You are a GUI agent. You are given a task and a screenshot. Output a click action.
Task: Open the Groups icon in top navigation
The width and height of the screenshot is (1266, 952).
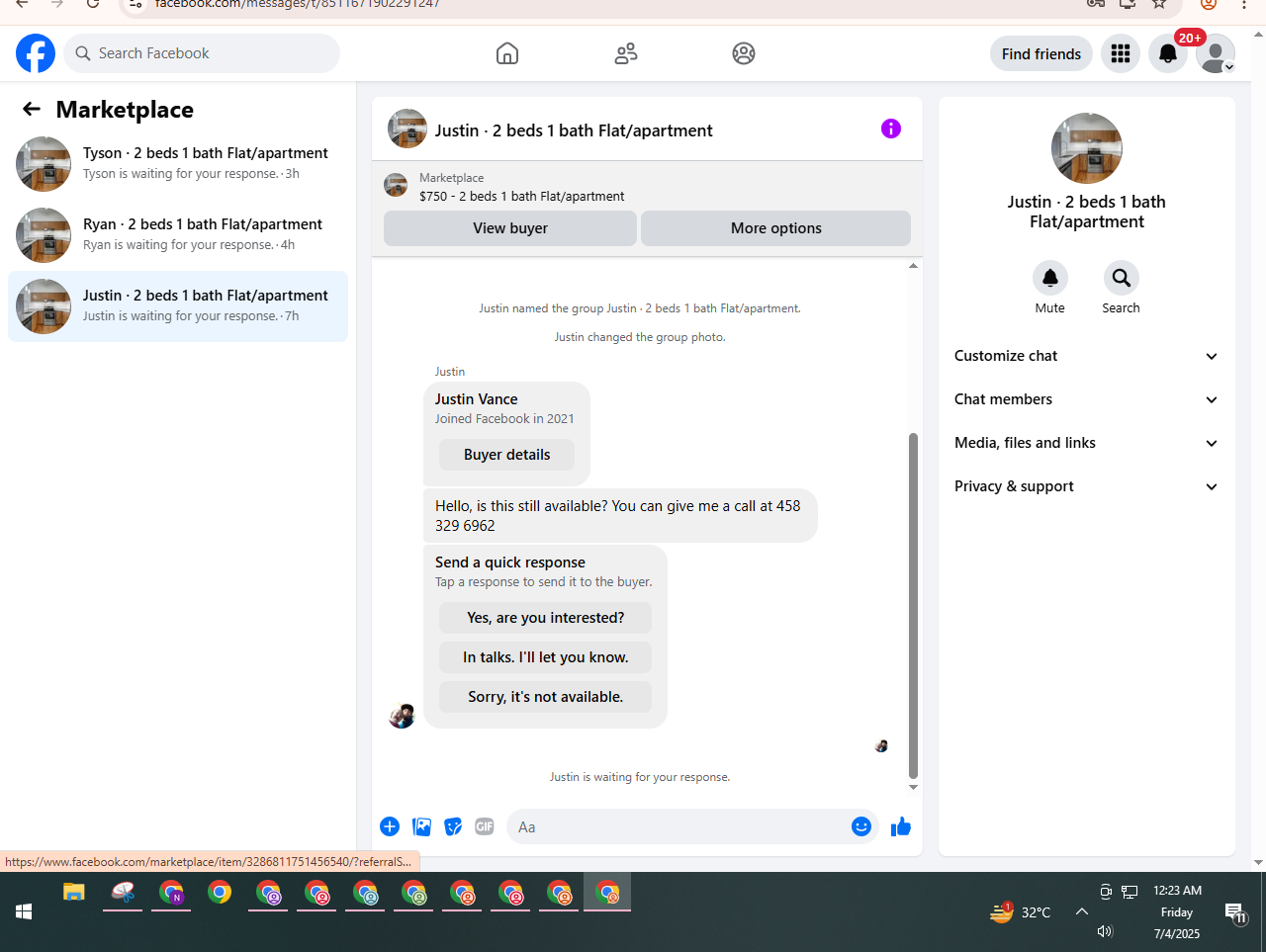point(744,53)
